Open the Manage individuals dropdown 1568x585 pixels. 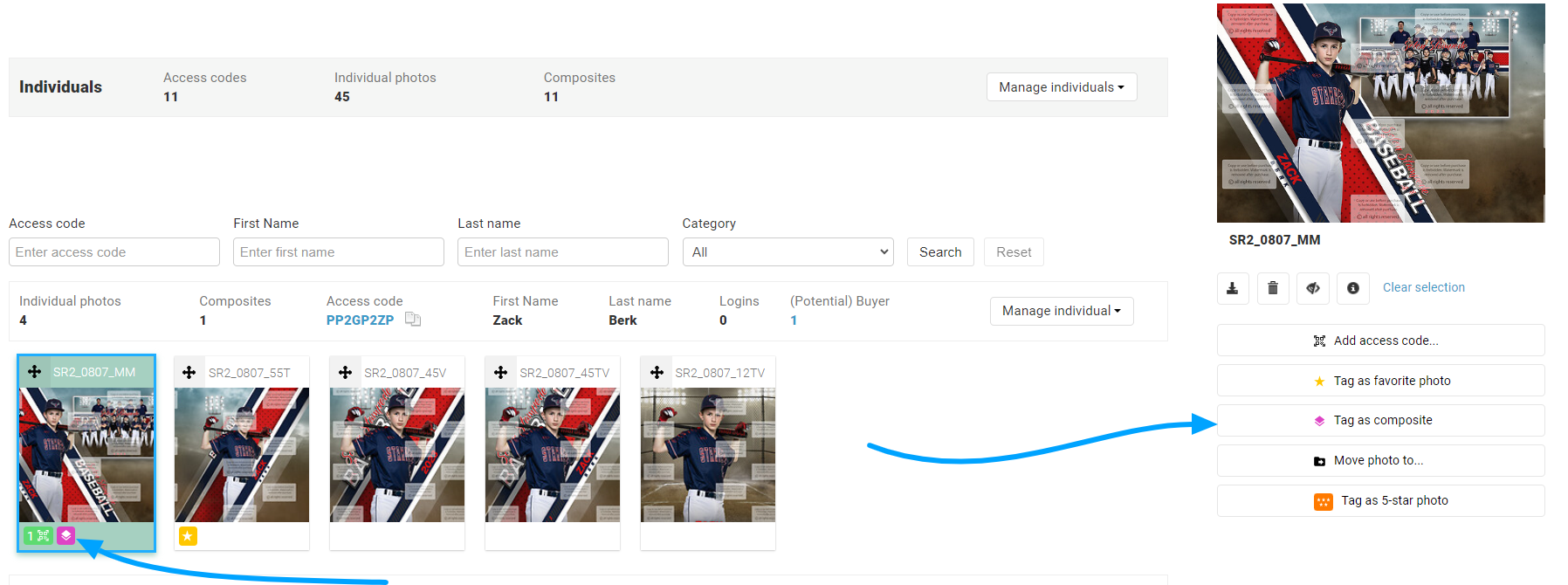[x=1062, y=87]
